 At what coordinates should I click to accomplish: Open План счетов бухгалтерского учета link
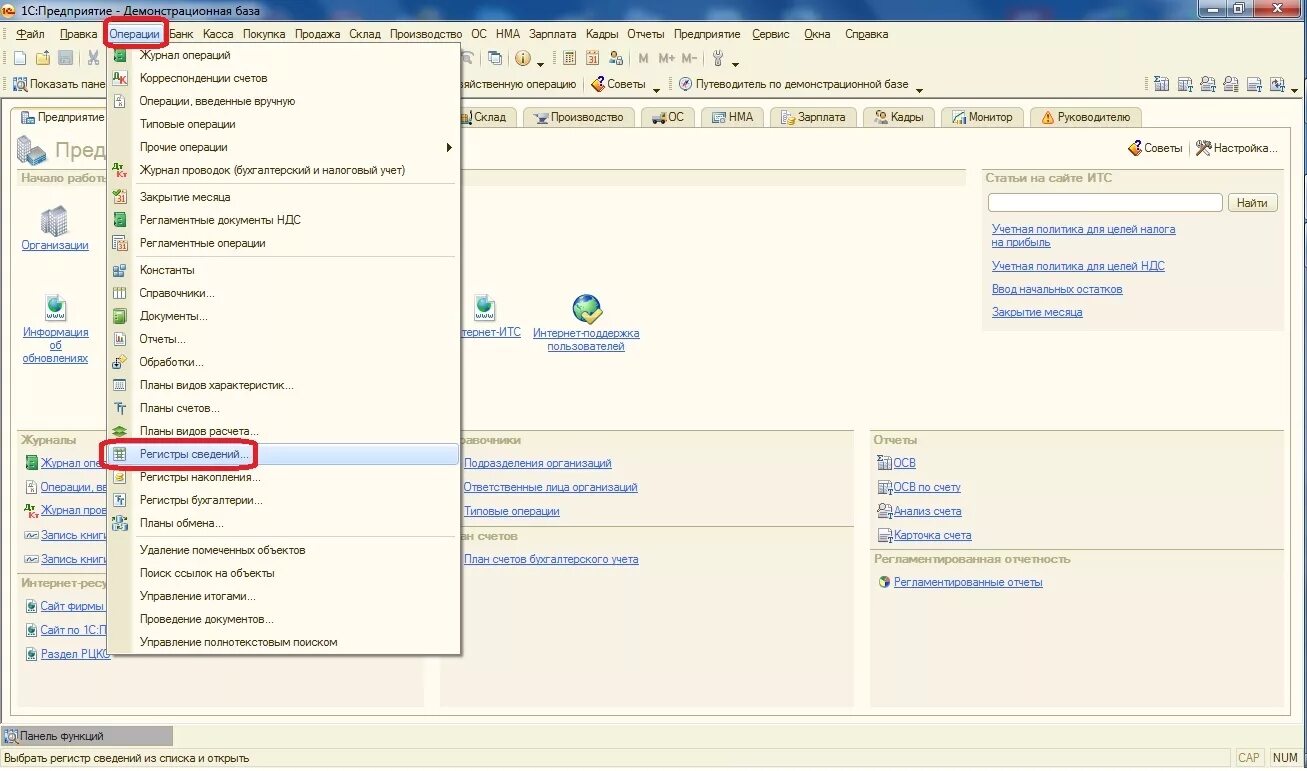pyautogui.click(x=551, y=559)
